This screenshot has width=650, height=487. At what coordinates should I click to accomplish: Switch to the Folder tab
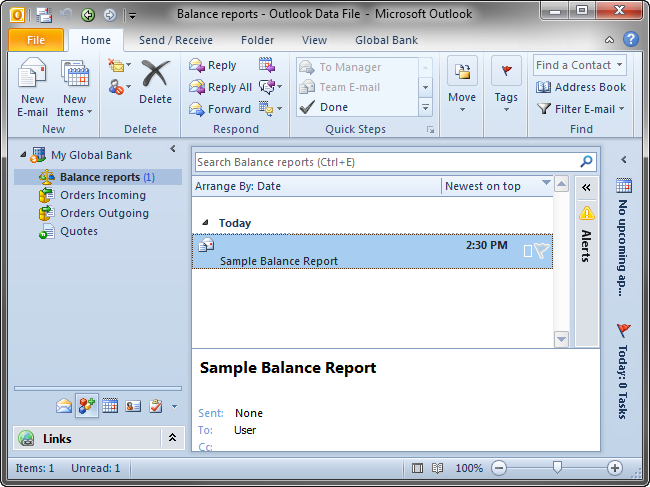[x=257, y=40]
